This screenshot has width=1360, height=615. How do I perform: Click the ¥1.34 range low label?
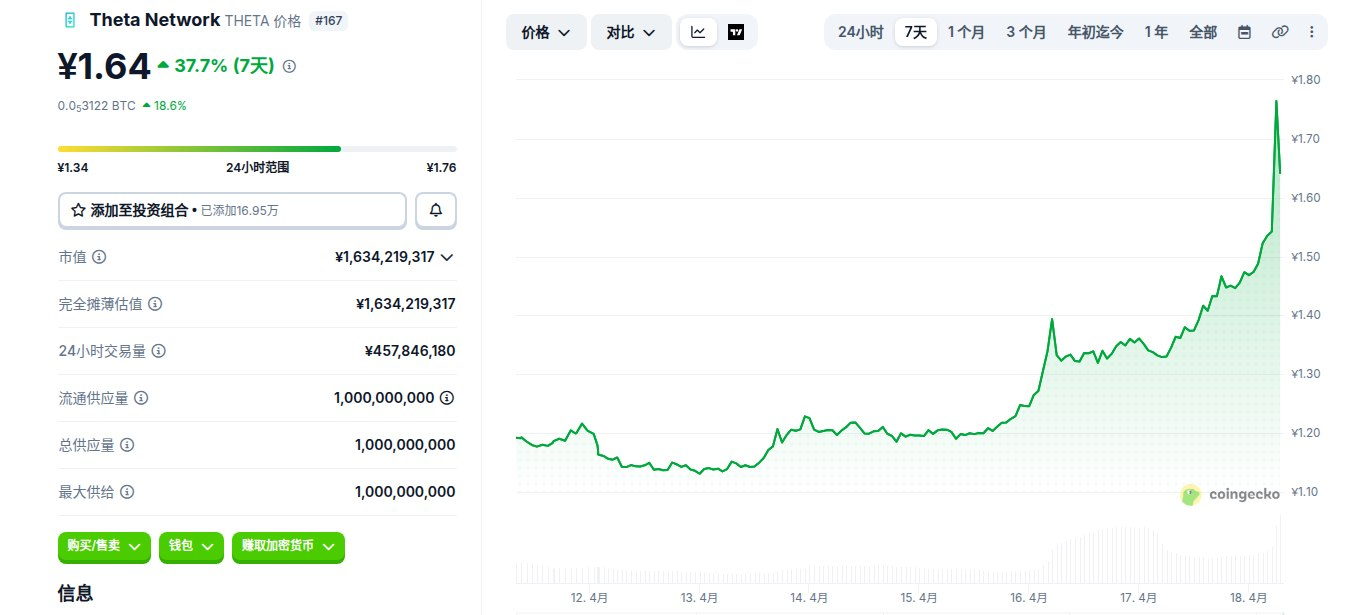point(73,168)
